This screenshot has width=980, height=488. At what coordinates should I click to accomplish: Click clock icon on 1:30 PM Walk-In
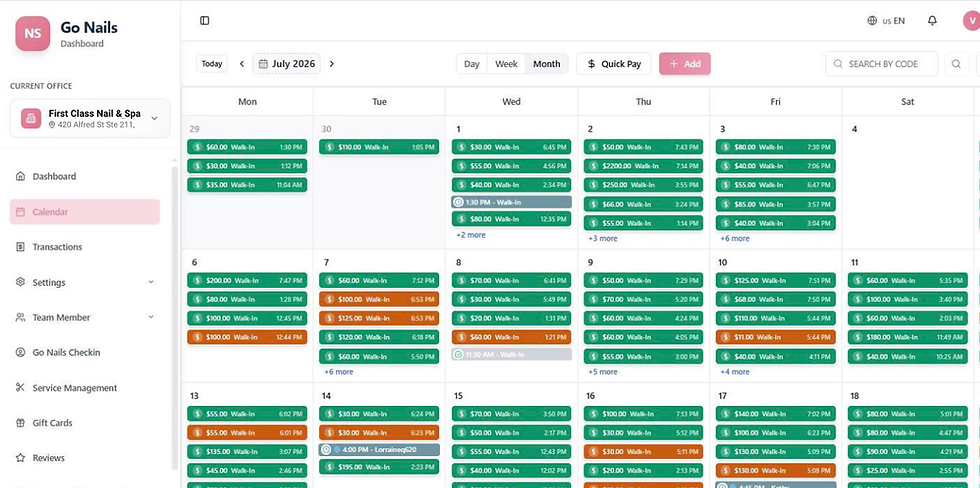[458, 202]
